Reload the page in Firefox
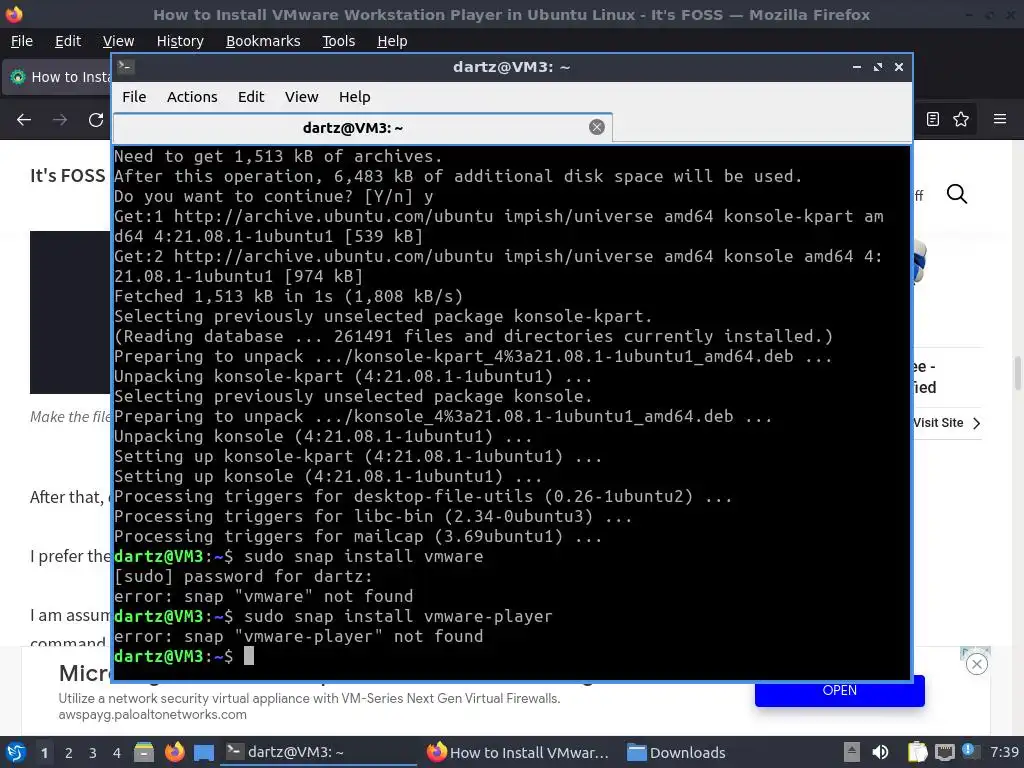 [96, 120]
